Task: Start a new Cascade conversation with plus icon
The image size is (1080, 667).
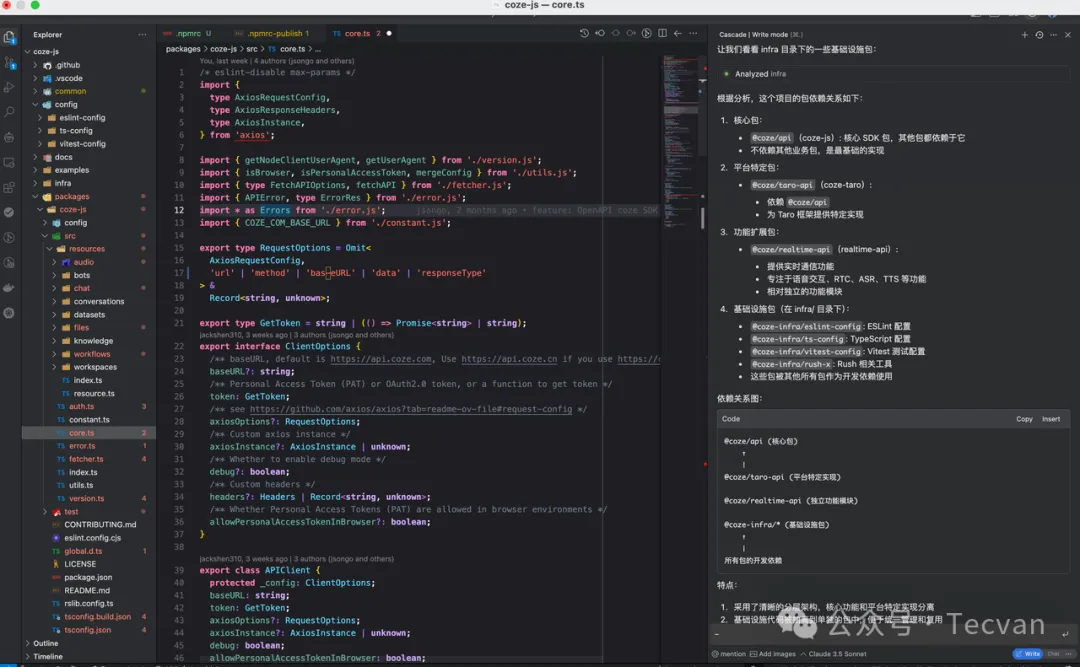Action: pos(1024,34)
